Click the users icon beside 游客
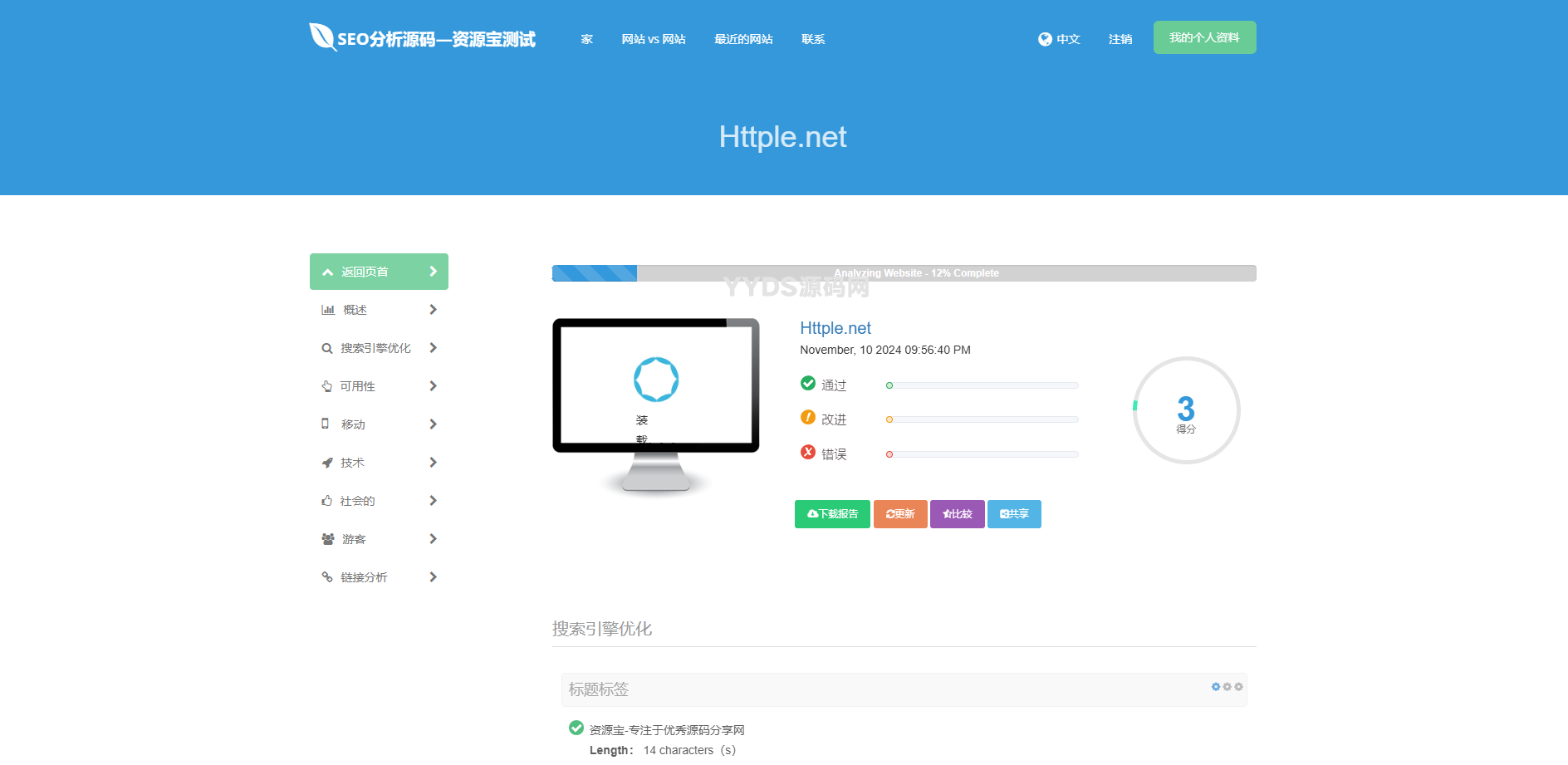Viewport: 1568px width, 765px height. coord(328,539)
